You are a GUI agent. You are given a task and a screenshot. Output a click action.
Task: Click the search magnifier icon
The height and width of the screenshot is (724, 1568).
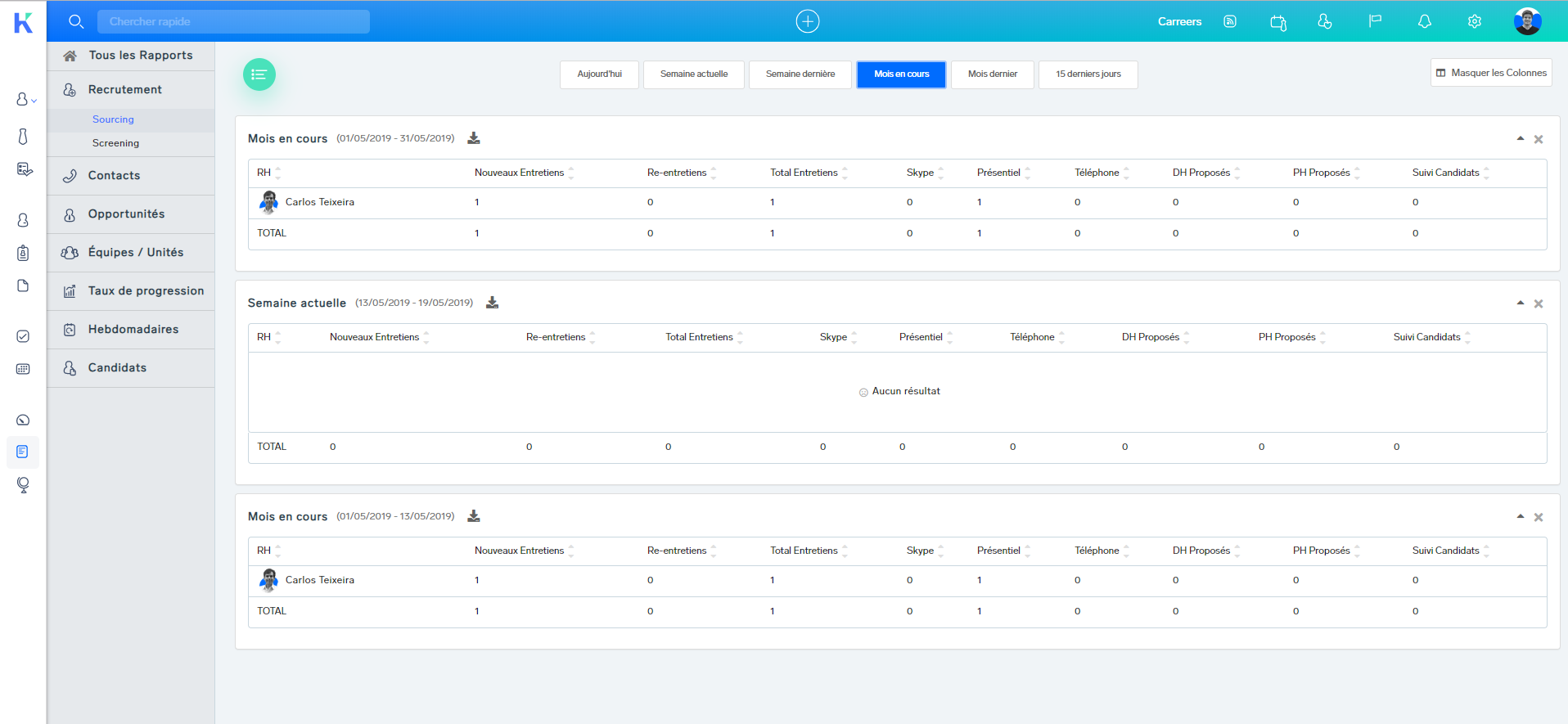76,21
